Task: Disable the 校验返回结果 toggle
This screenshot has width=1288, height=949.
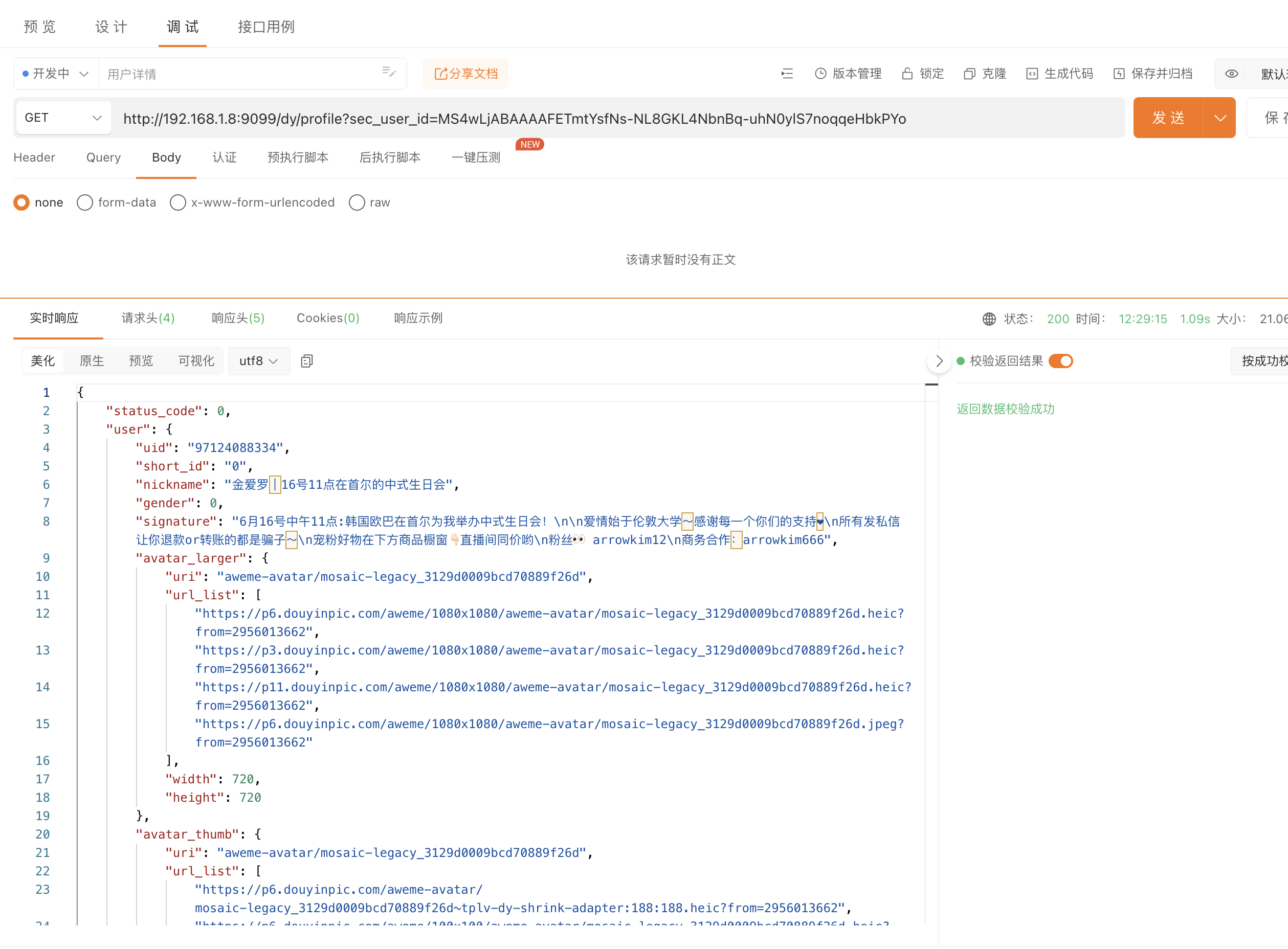Action: (x=1060, y=361)
